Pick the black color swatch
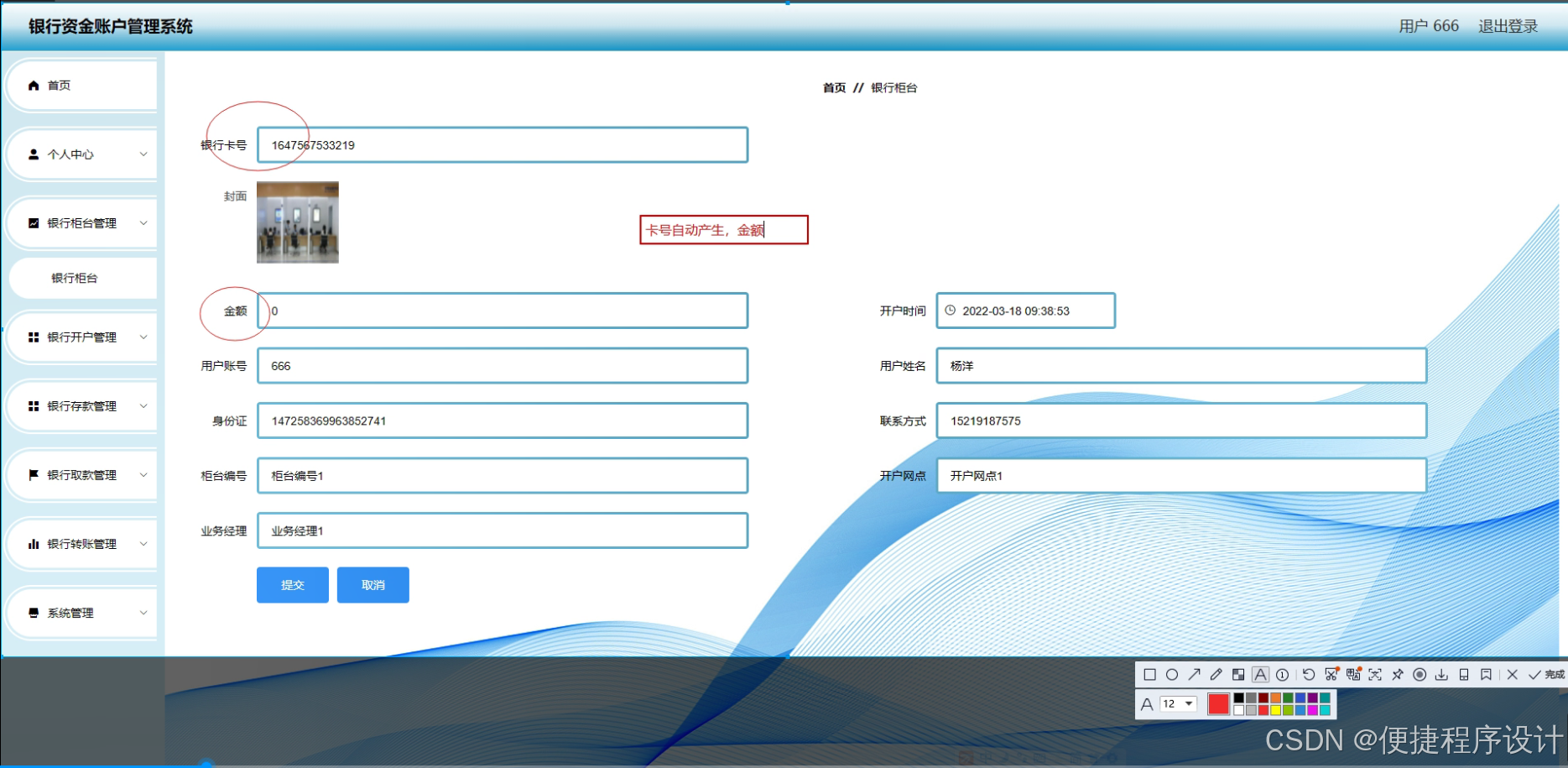 click(x=1238, y=697)
